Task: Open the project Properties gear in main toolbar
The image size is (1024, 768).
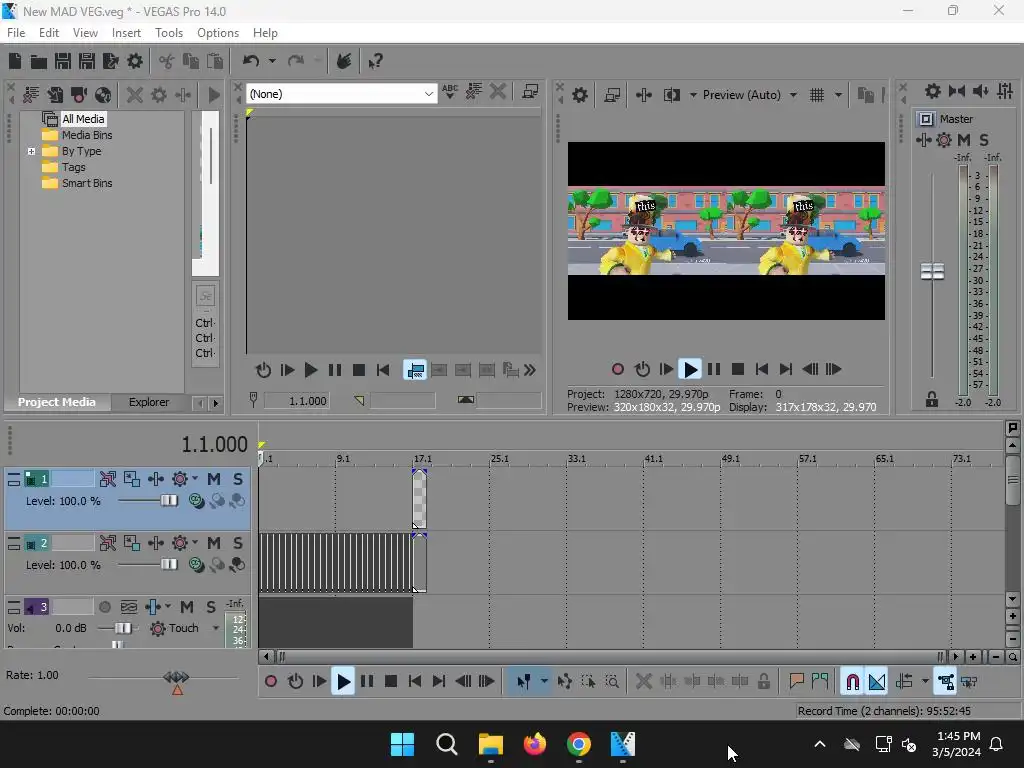Action: coord(135,61)
